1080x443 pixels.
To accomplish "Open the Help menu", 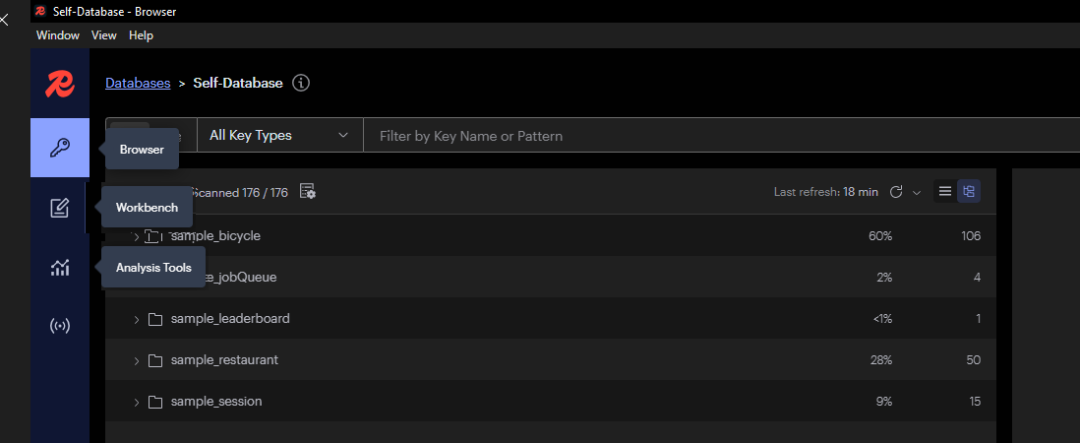I will [x=141, y=35].
